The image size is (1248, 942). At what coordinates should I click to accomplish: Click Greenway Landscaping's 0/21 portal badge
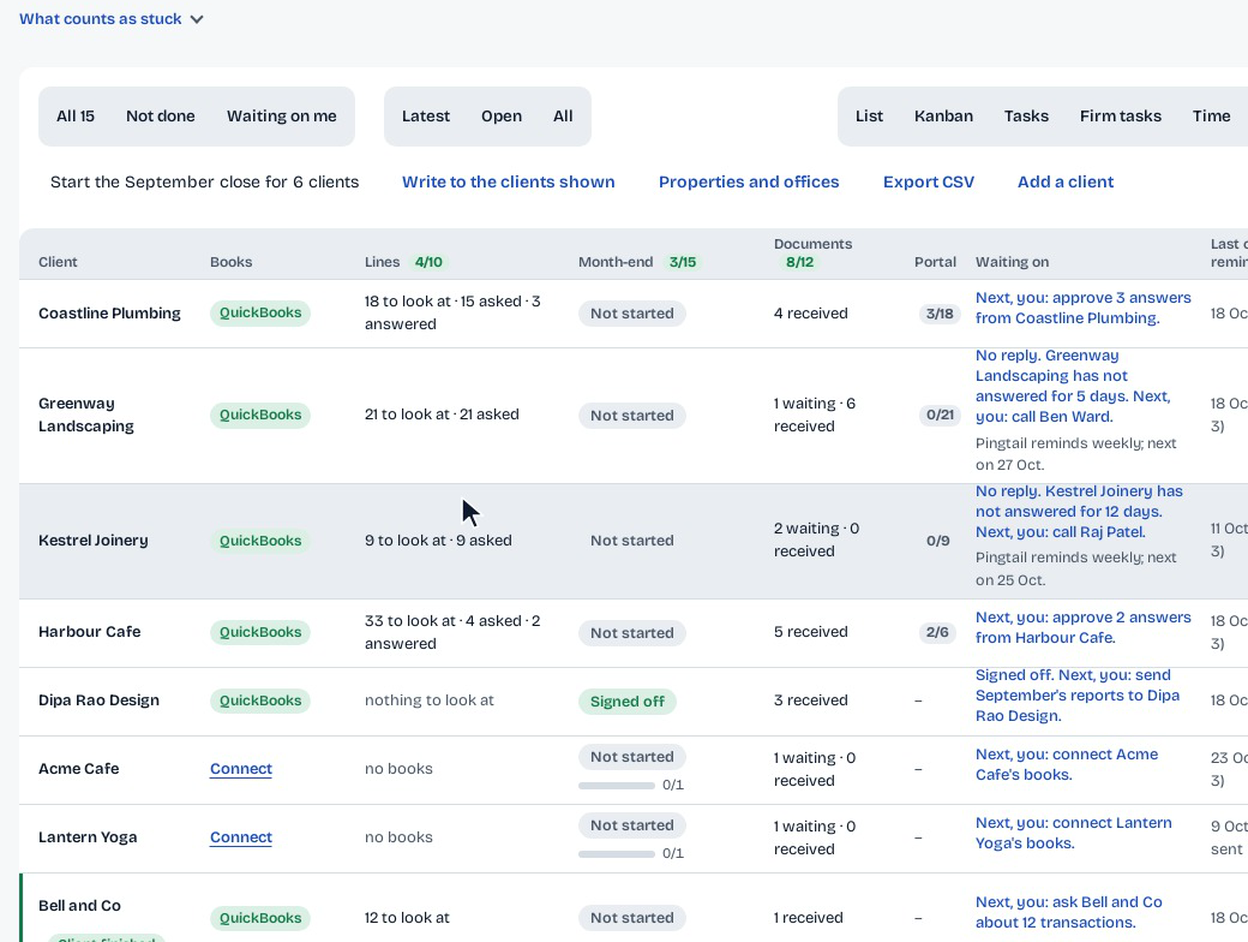tap(940, 415)
